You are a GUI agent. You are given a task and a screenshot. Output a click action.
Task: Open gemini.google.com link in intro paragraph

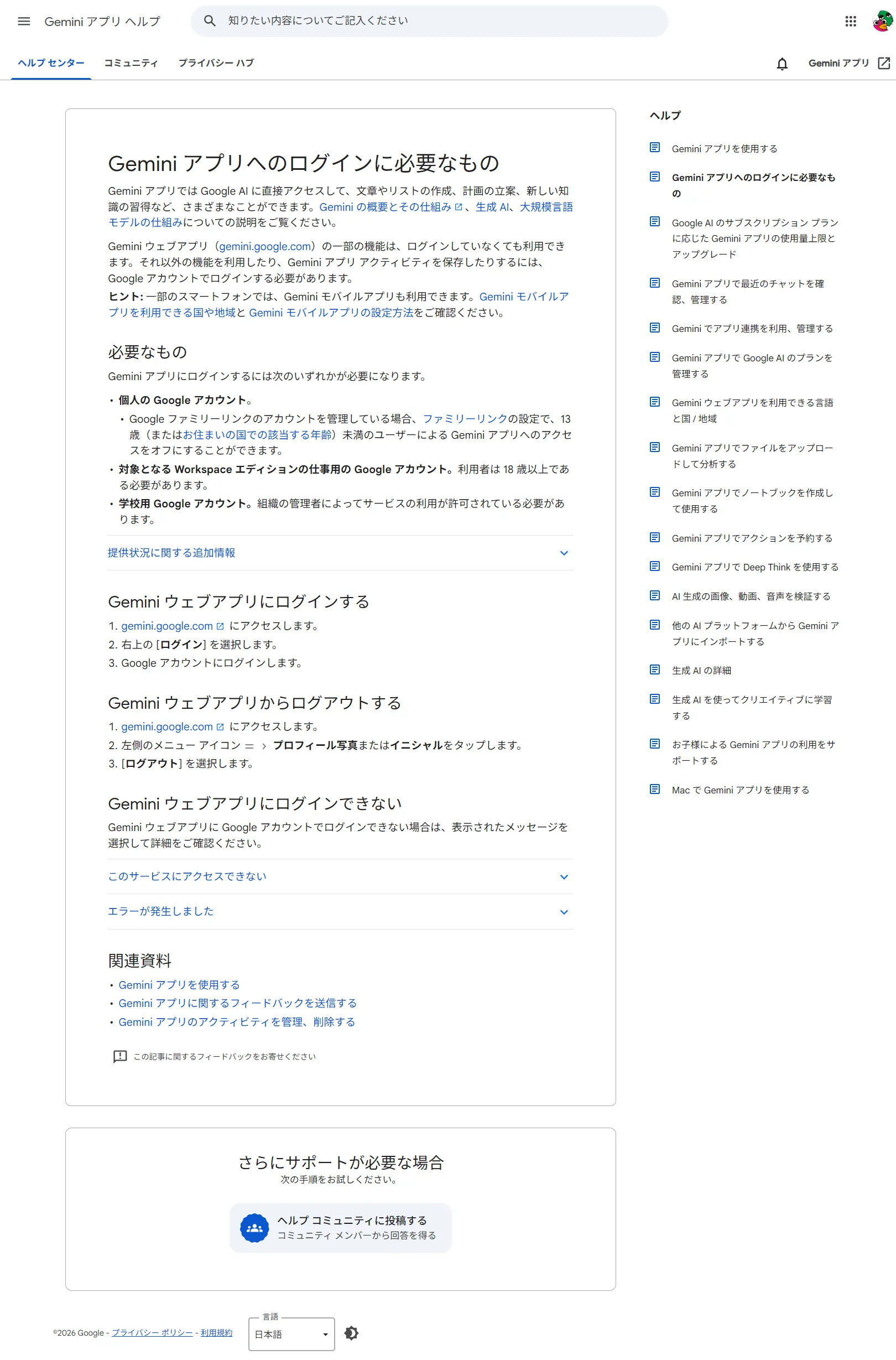tap(265, 246)
